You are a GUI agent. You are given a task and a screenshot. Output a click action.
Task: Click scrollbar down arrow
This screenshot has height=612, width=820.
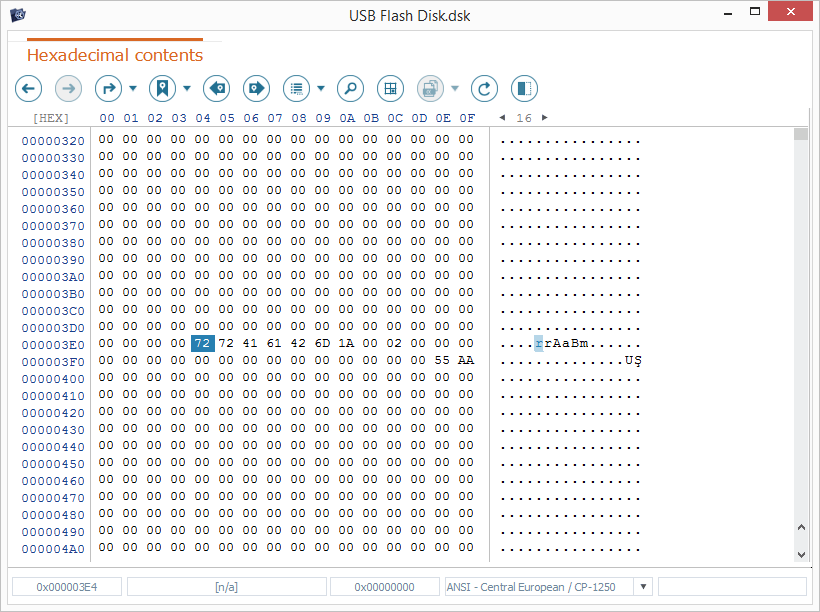point(801,554)
